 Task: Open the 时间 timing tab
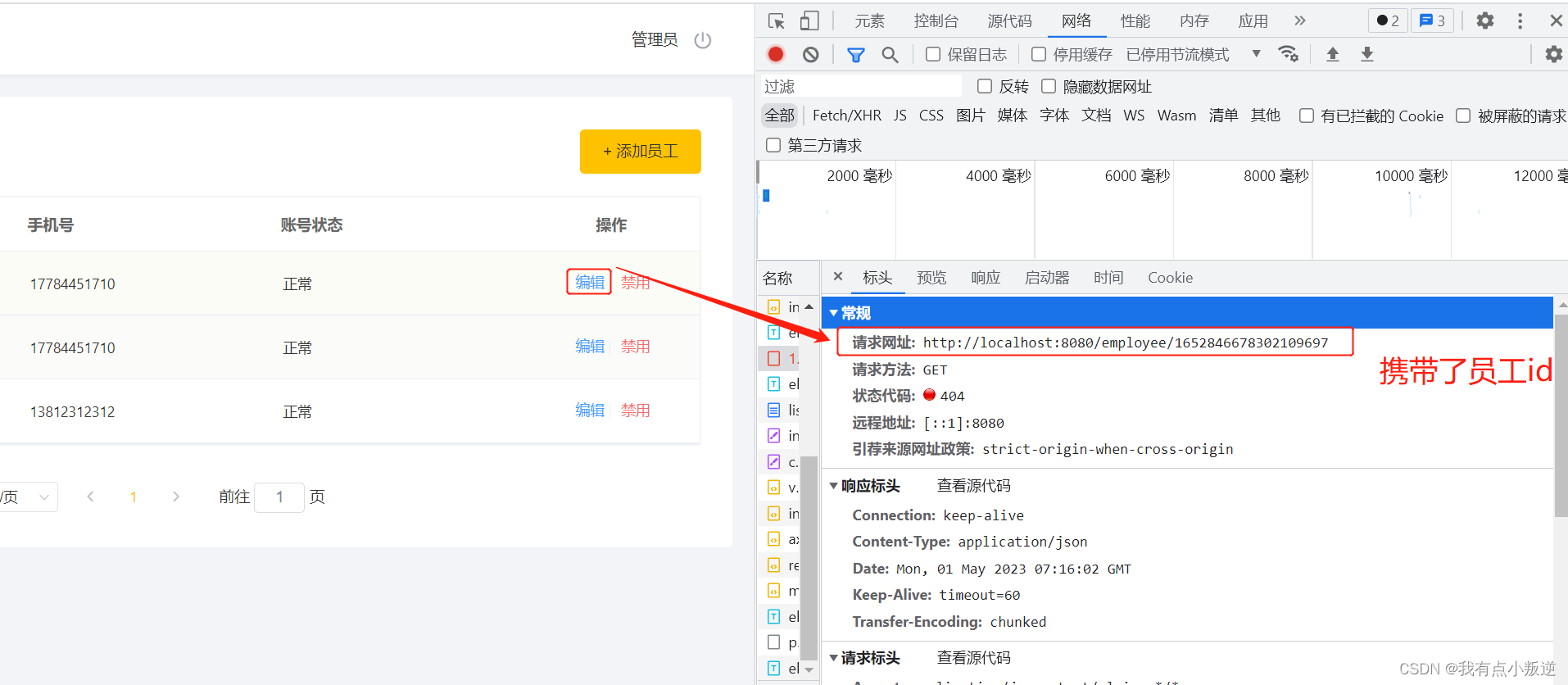point(1108,278)
